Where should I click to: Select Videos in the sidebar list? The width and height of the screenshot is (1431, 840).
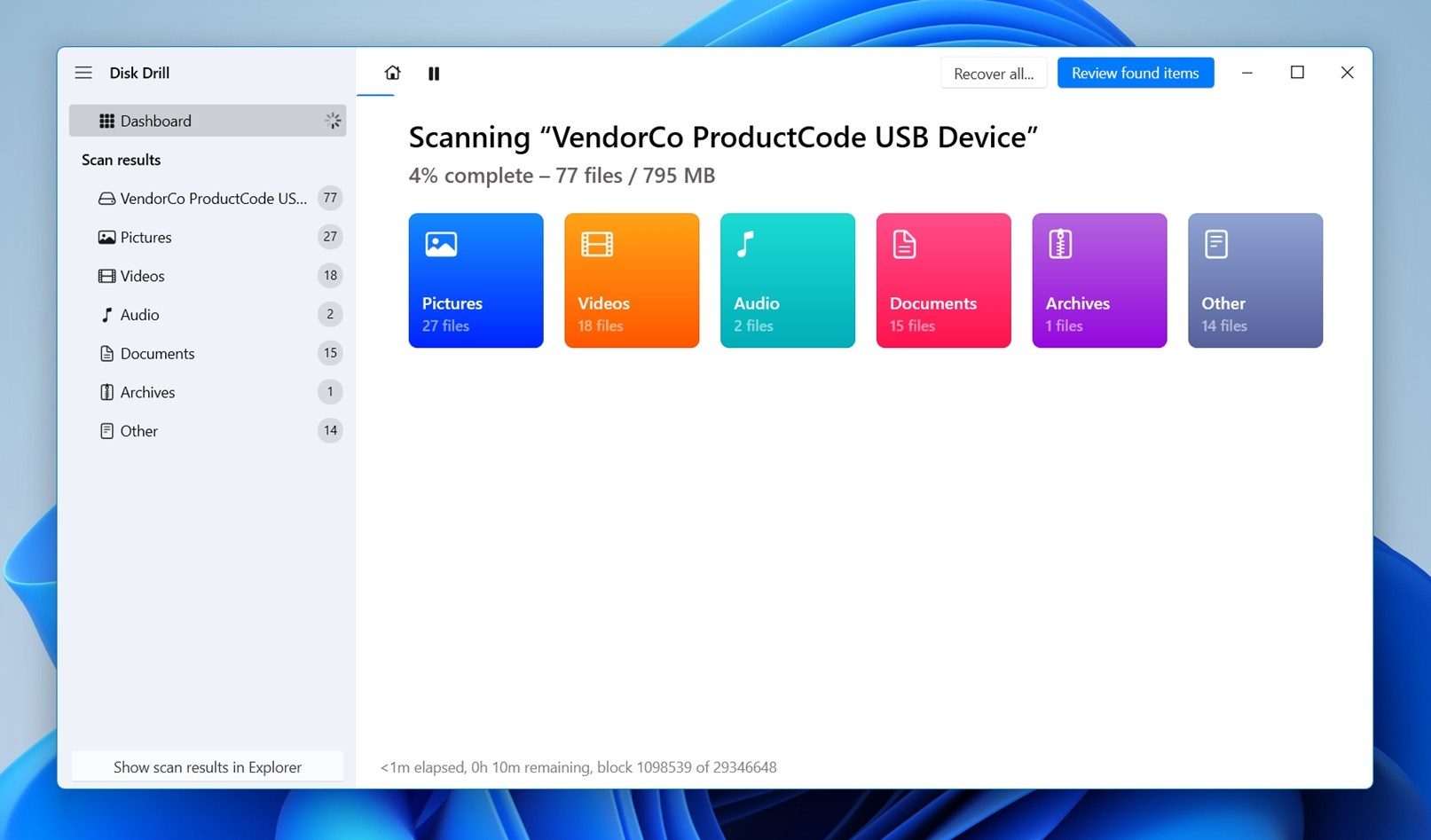143,276
